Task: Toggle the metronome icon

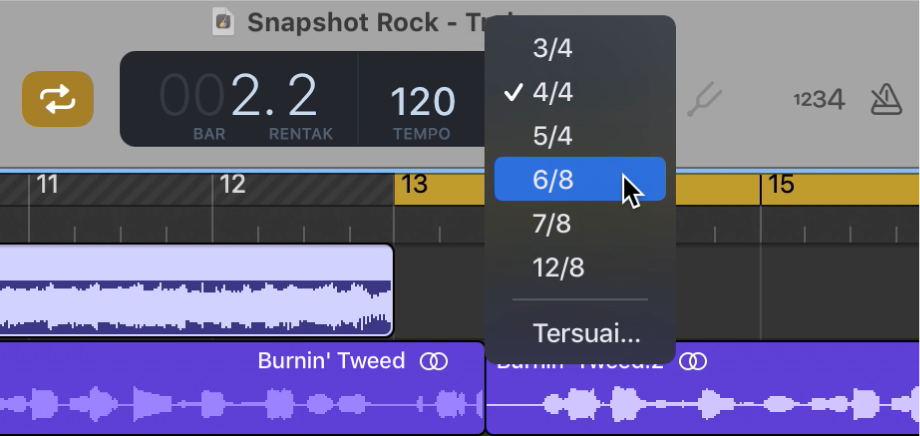Action: (886, 99)
